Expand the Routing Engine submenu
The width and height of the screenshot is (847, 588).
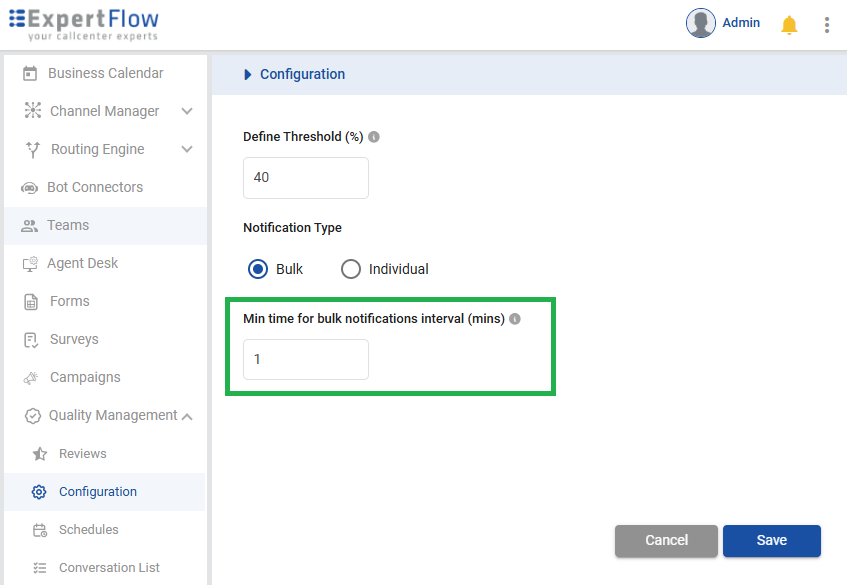pos(187,149)
